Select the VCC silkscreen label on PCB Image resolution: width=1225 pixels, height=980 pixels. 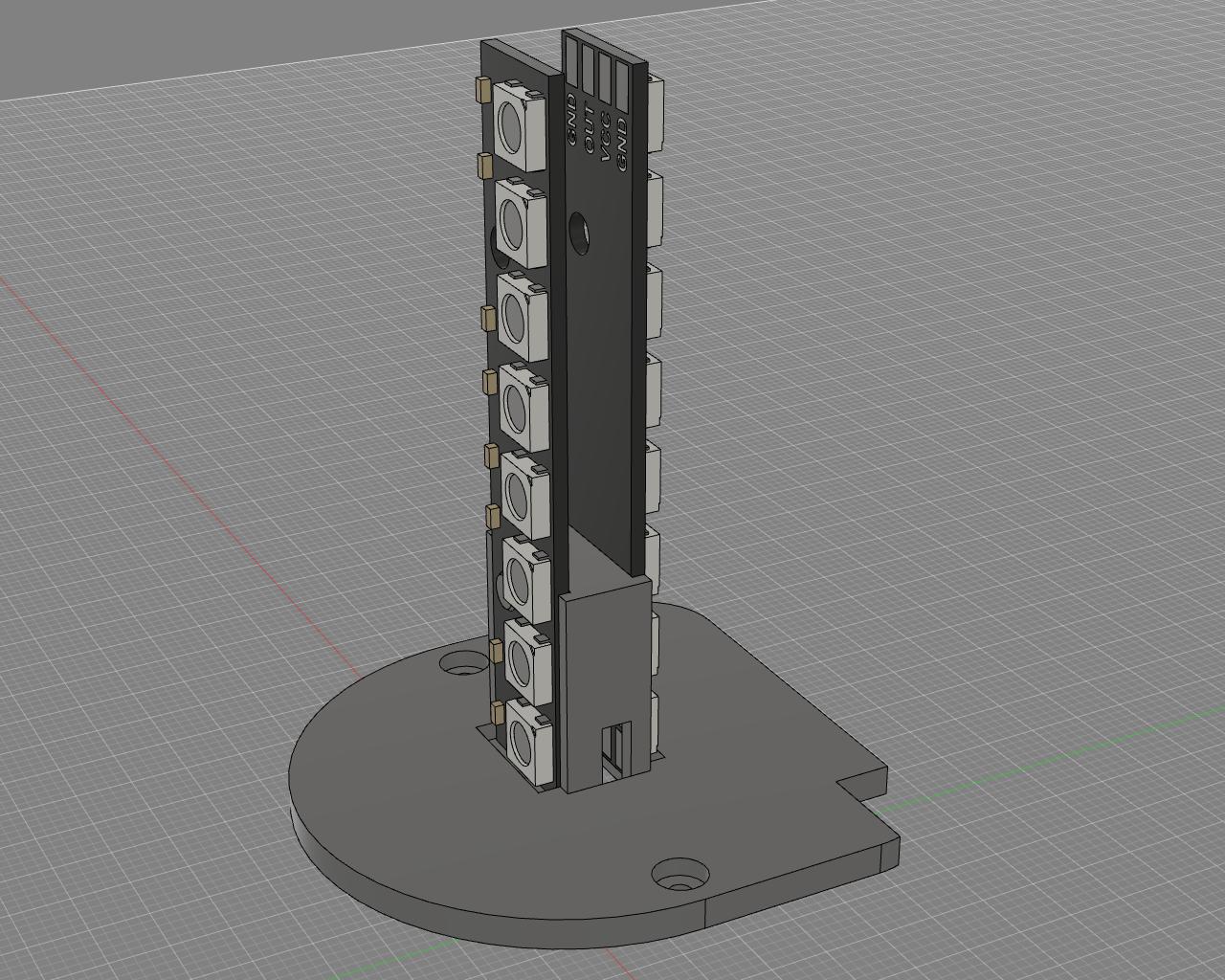point(605,137)
